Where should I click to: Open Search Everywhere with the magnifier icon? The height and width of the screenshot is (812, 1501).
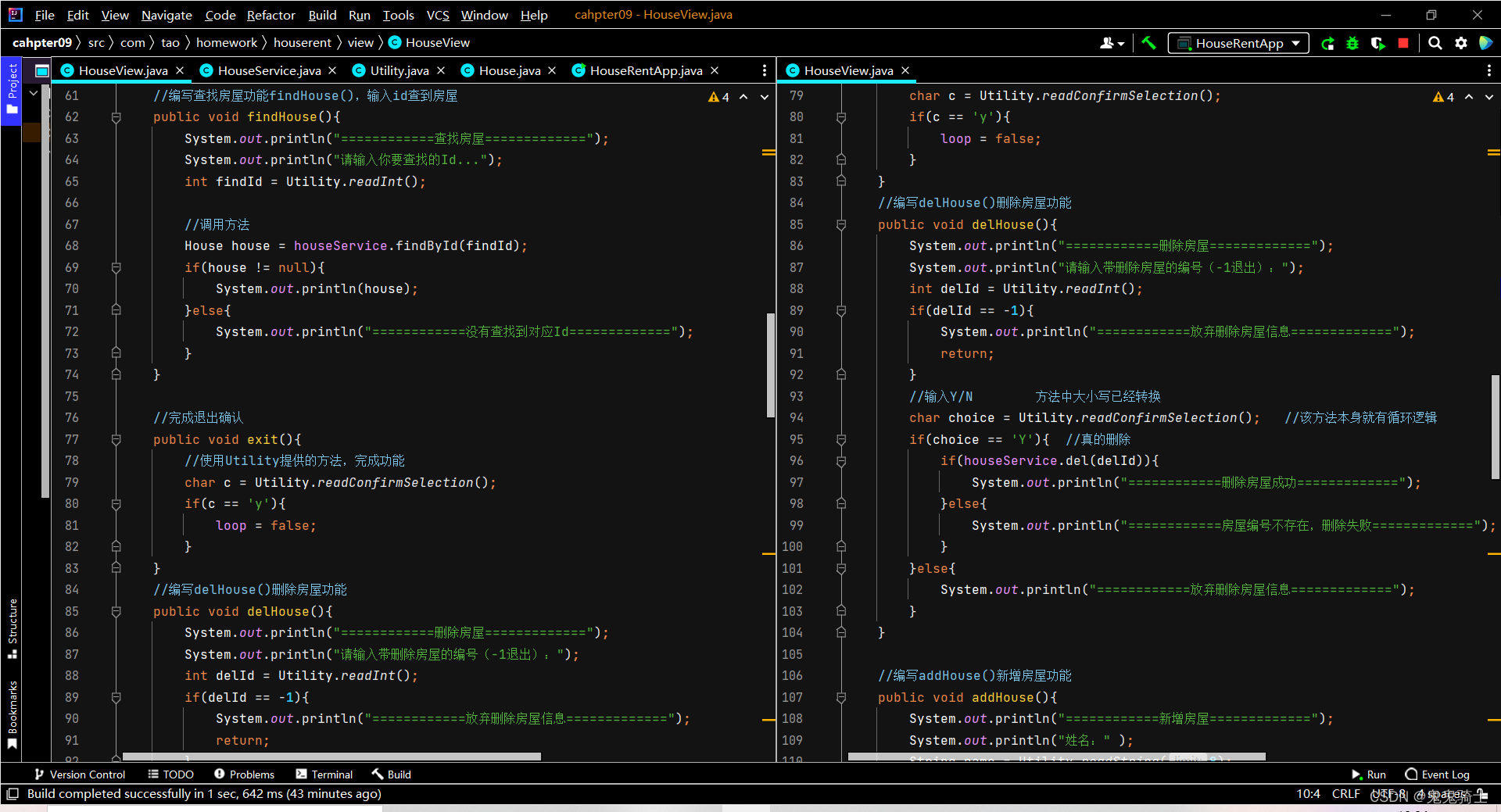pyautogui.click(x=1435, y=44)
